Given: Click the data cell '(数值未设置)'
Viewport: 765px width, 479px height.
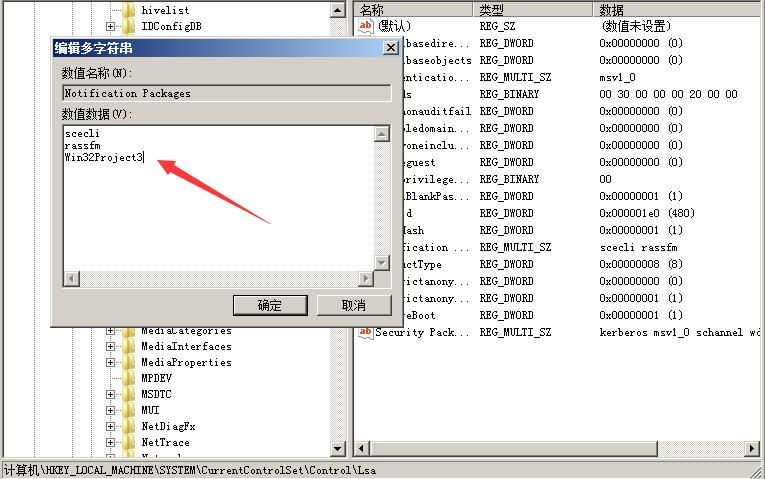Looking at the screenshot, I should 636,26.
